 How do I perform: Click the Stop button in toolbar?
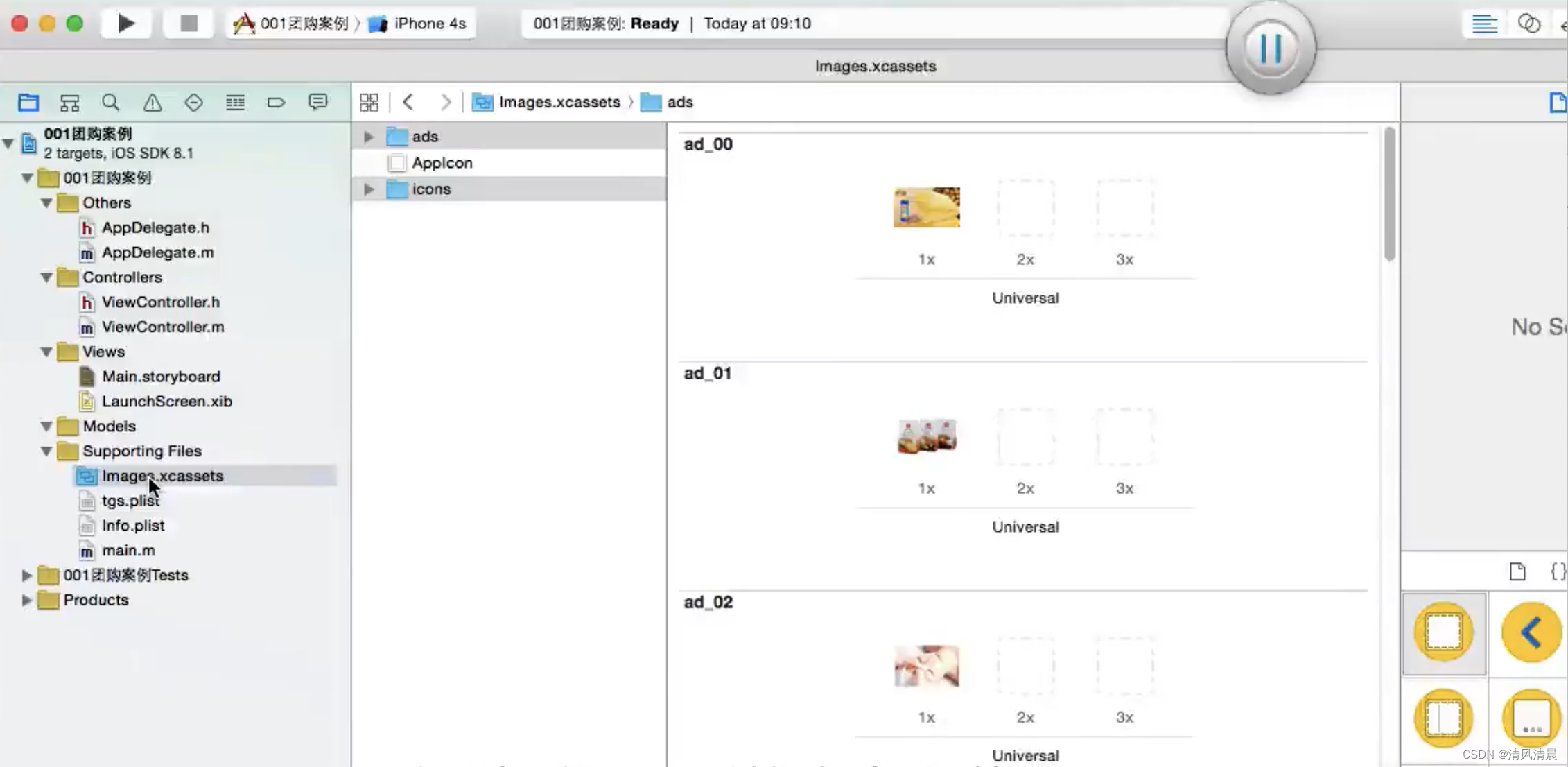click(189, 24)
